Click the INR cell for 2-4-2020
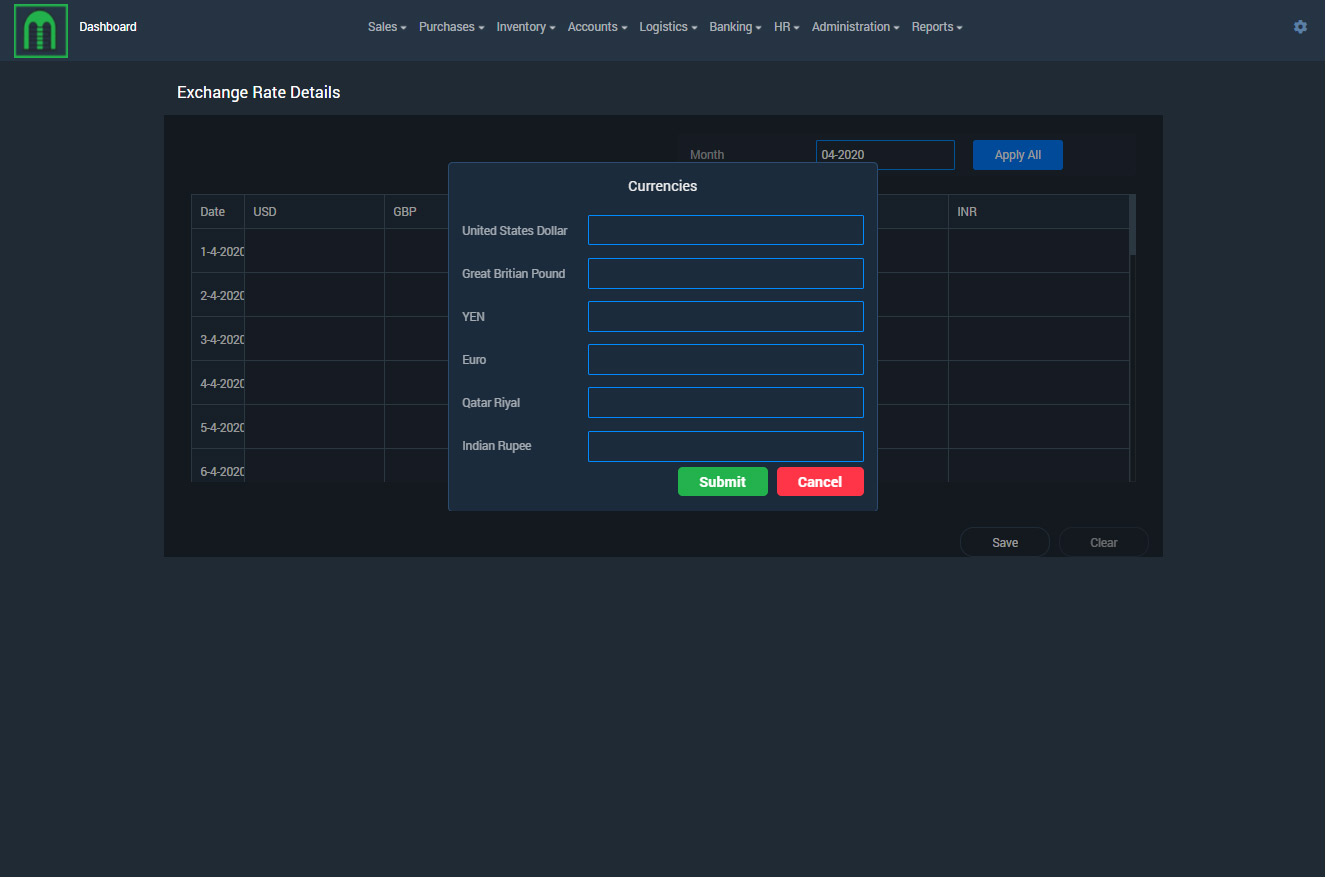 [x=1039, y=295]
